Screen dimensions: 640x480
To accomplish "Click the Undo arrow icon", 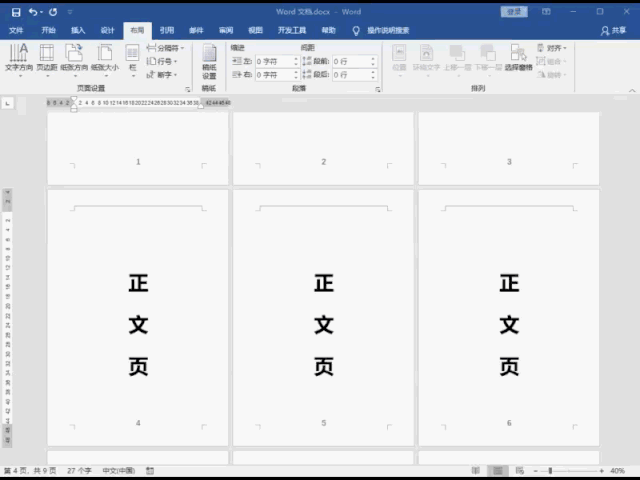I will (33, 12).
